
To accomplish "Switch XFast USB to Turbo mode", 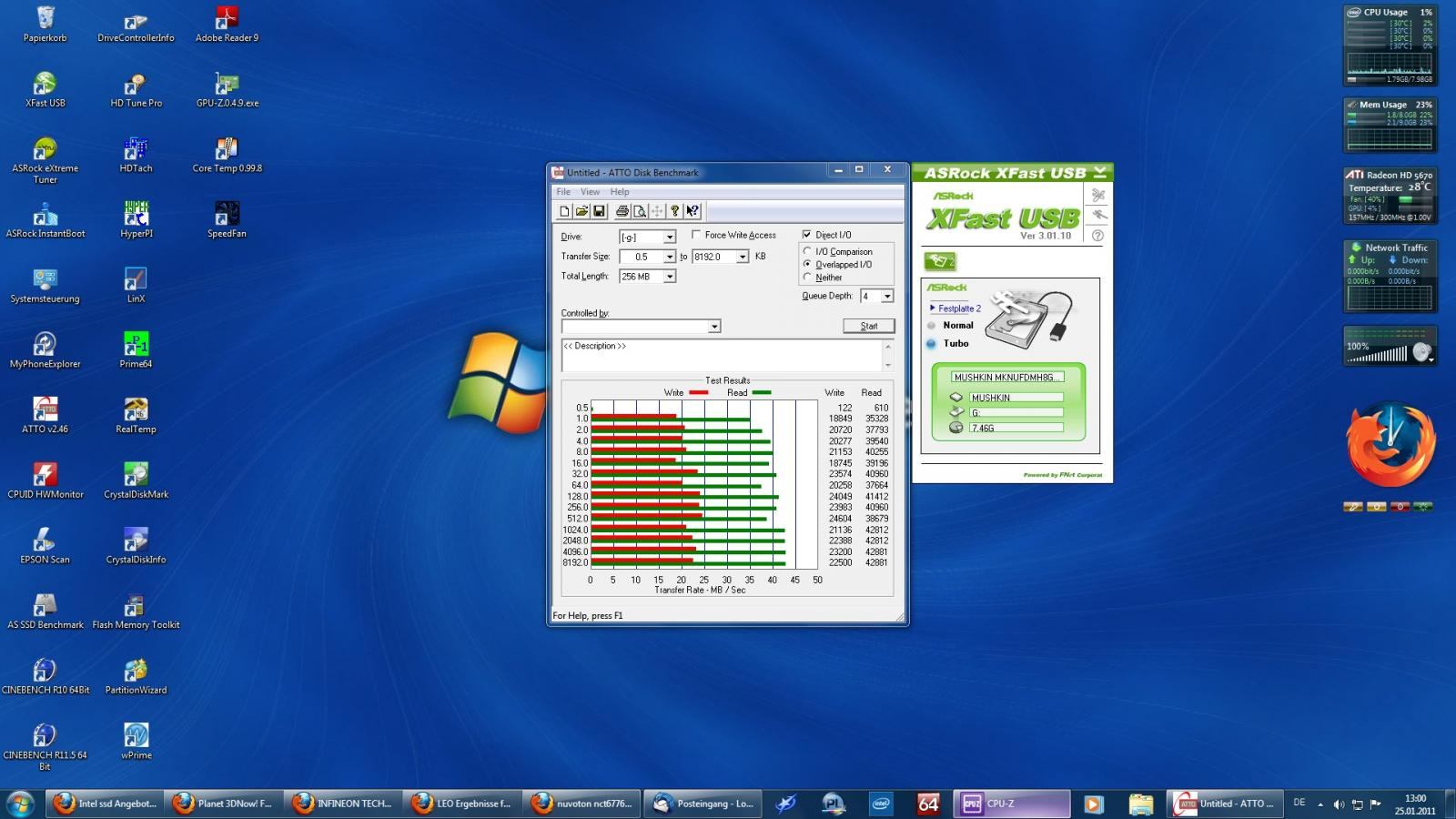I will pyautogui.click(x=931, y=343).
